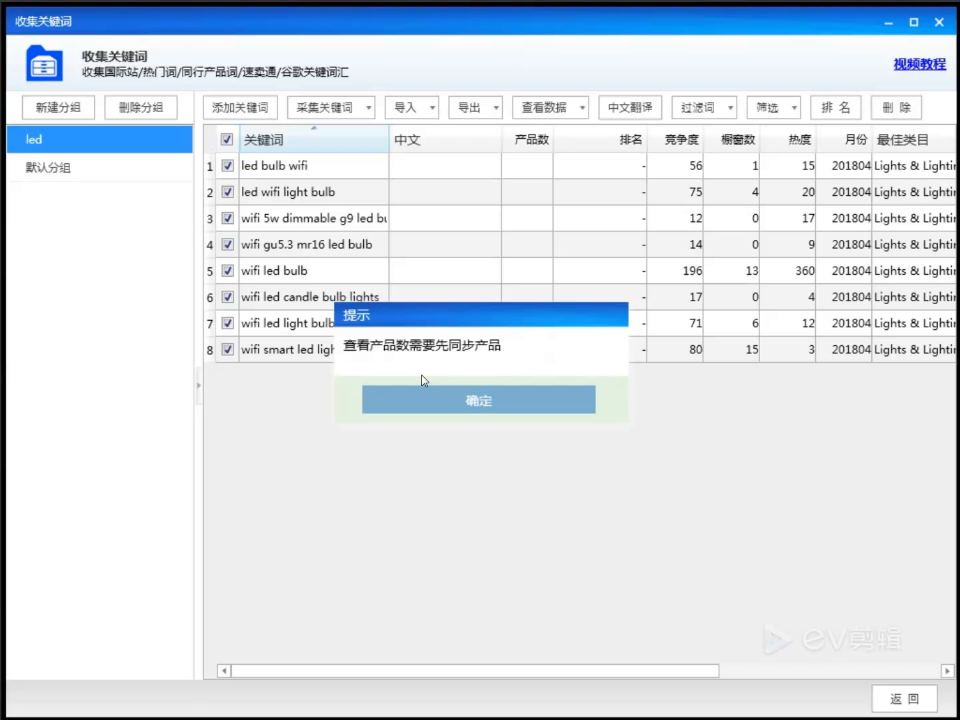Uncheck the 'wifi gu5.3 mr16 led bulb' checkbox
The width and height of the screenshot is (960, 720).
[x=227, y=245]
